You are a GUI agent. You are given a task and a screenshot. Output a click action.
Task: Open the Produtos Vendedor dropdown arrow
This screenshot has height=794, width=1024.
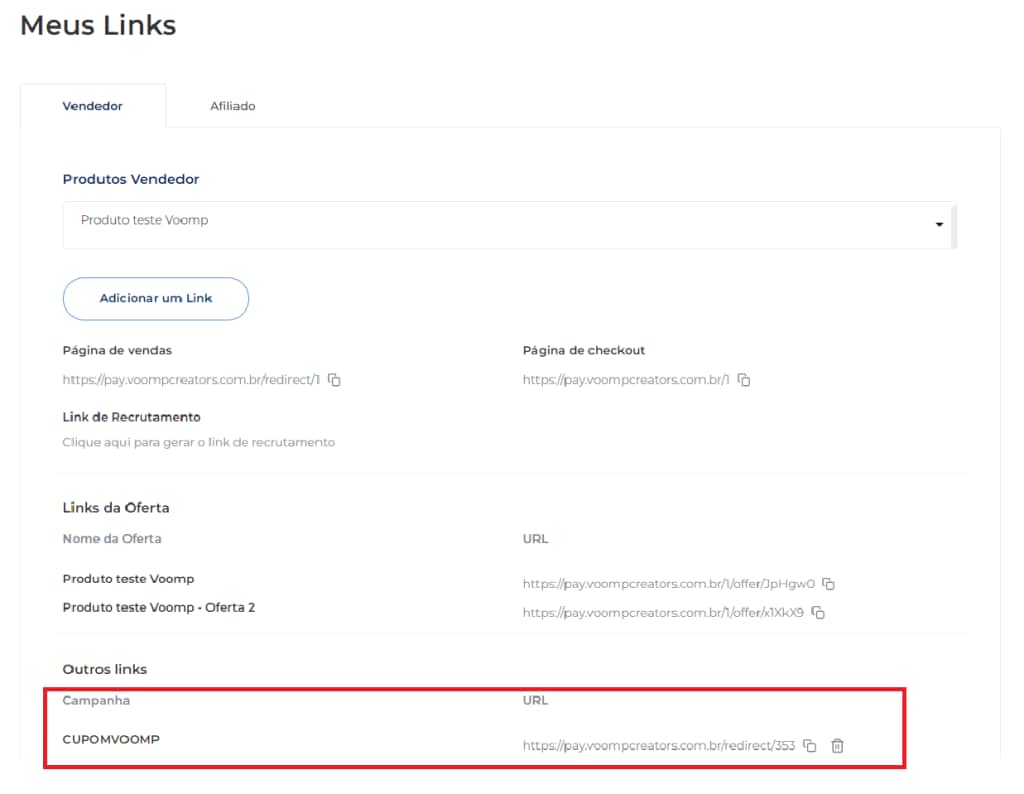[939, 225]
